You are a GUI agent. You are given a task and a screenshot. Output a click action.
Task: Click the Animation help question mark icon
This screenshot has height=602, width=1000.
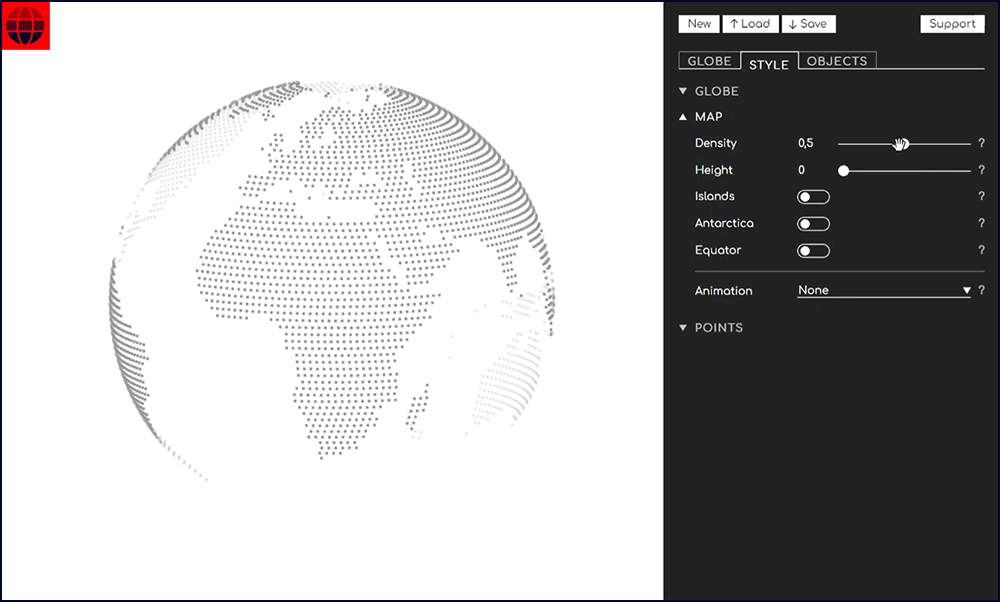[x=981, y=290]
